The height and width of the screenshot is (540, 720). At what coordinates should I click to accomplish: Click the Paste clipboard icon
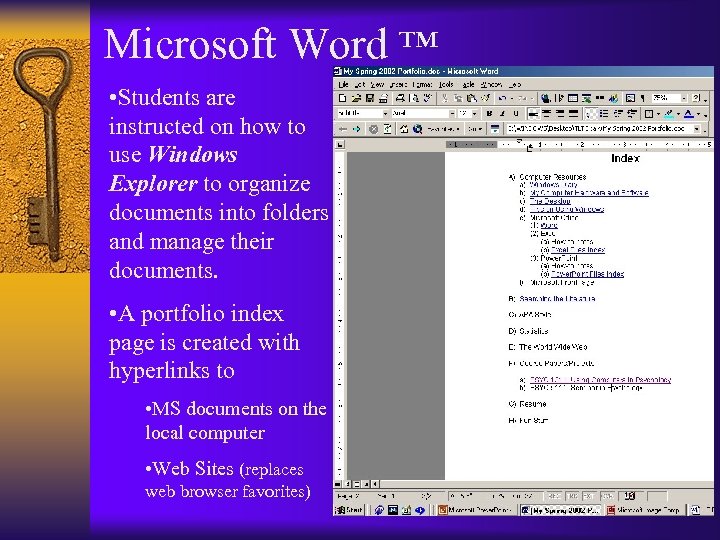pyautogui.click(x=472, y=98)
